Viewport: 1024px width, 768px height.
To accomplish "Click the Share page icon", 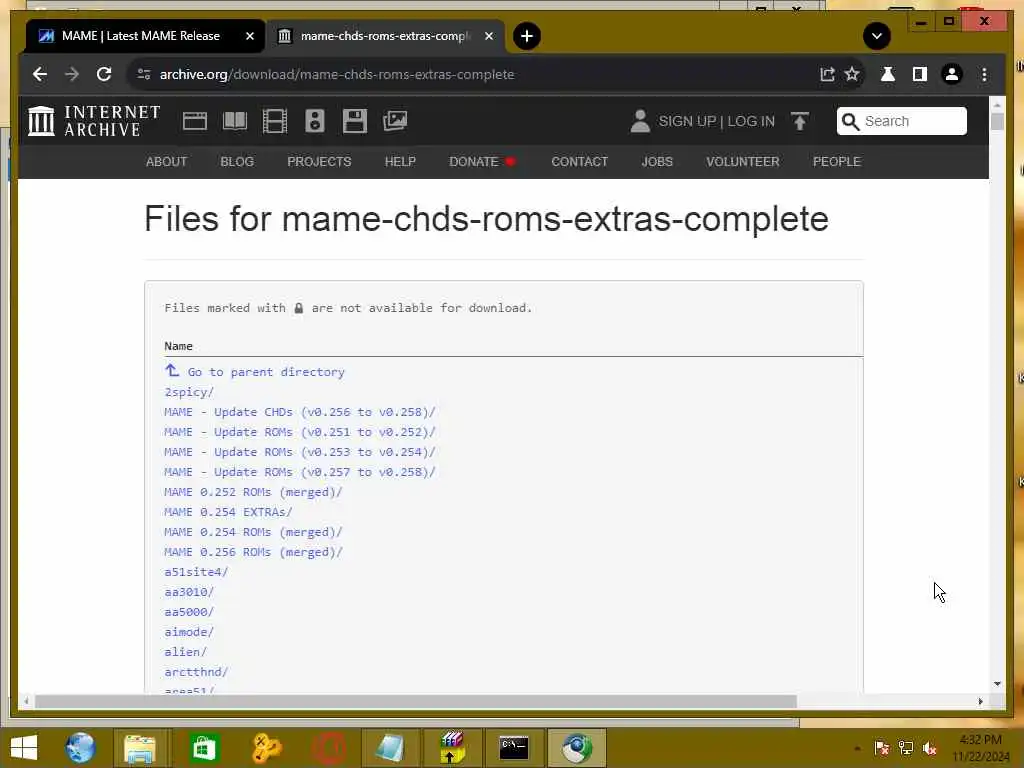I will click(x=827, y=74).
